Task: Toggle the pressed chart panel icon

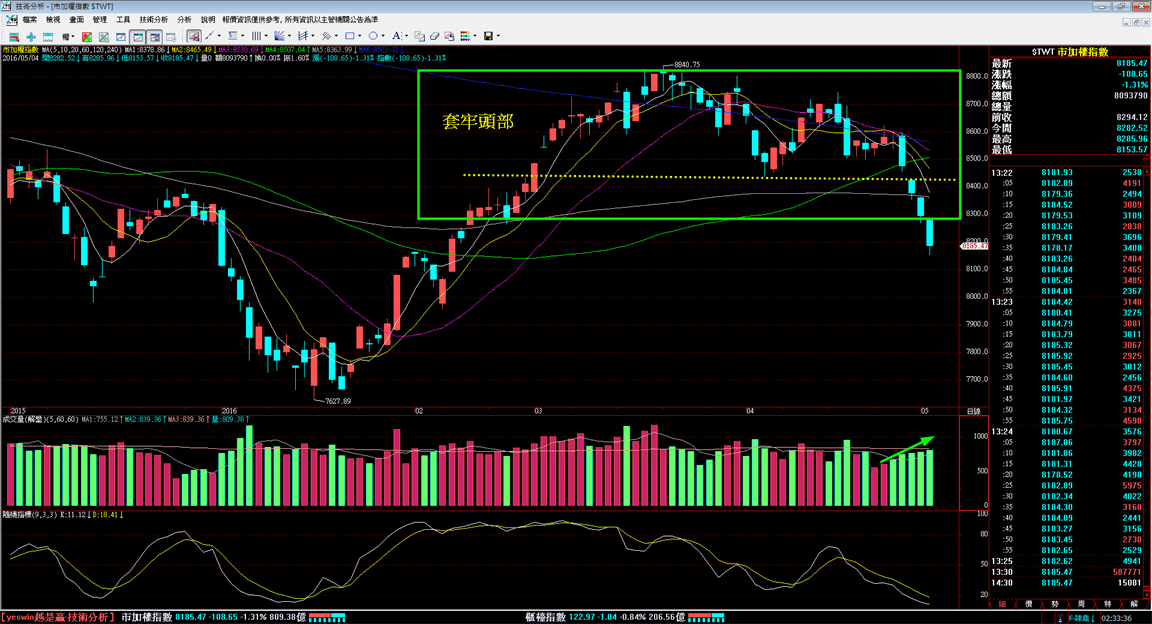Action: click(x=138, y=36)
